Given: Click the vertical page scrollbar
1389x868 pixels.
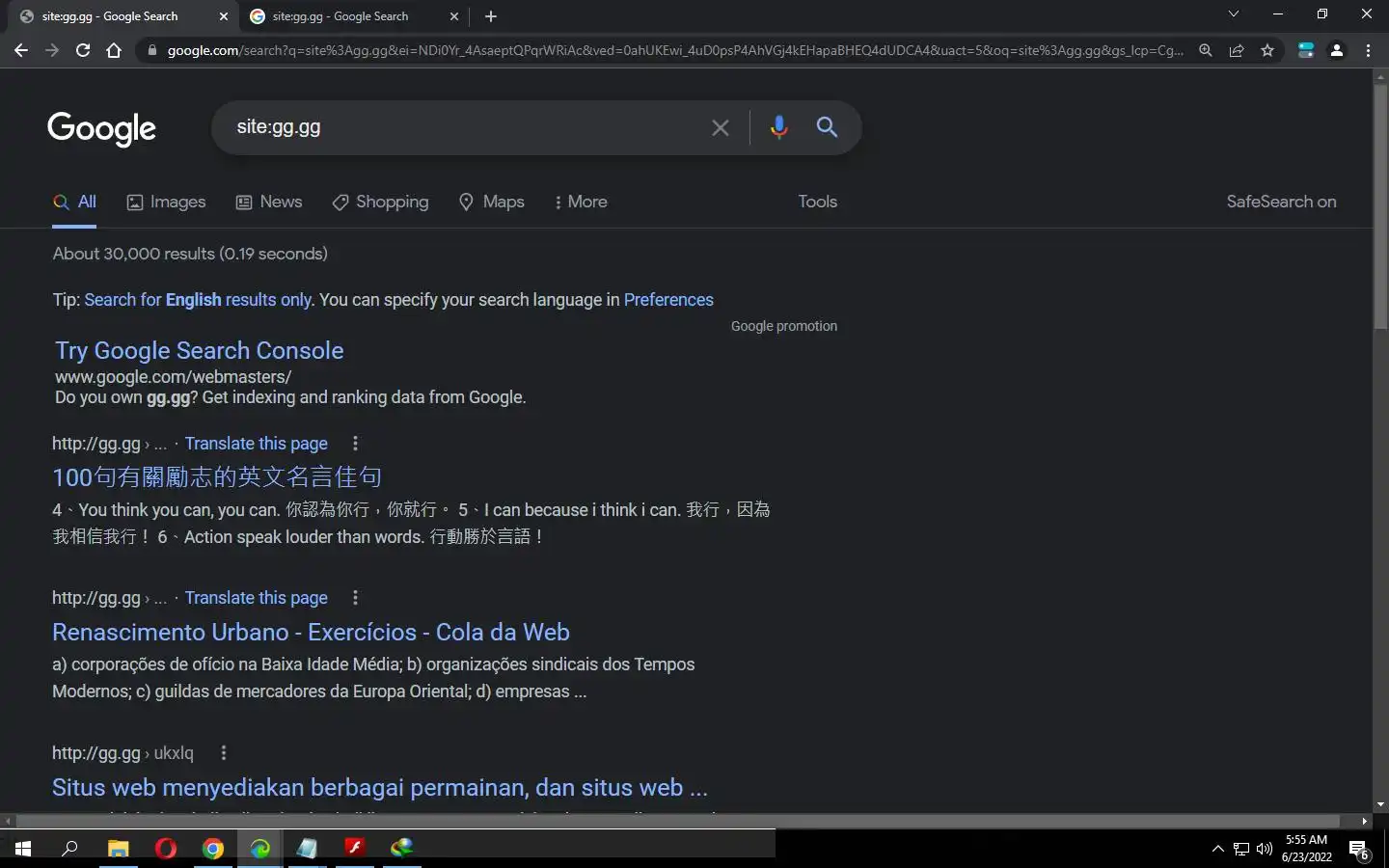Looking at the screenshot, I should (1380, 207).
